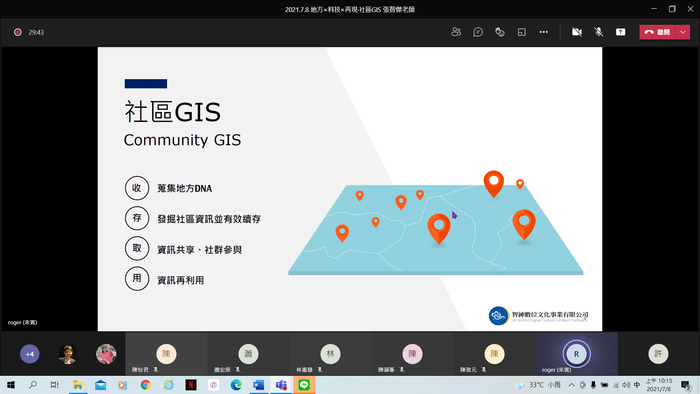
Task: Select the 林 avatar participant tile
Action: coord(330,354)
